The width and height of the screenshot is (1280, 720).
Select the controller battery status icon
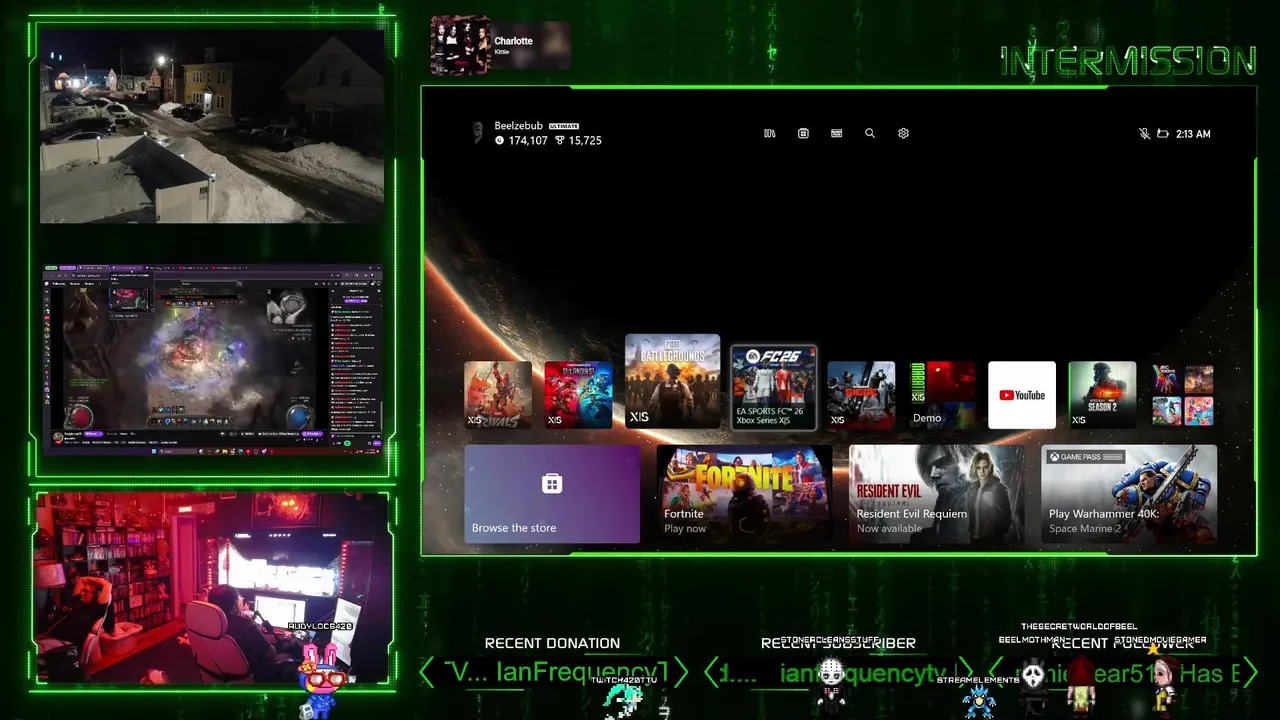pos(1162,133)
